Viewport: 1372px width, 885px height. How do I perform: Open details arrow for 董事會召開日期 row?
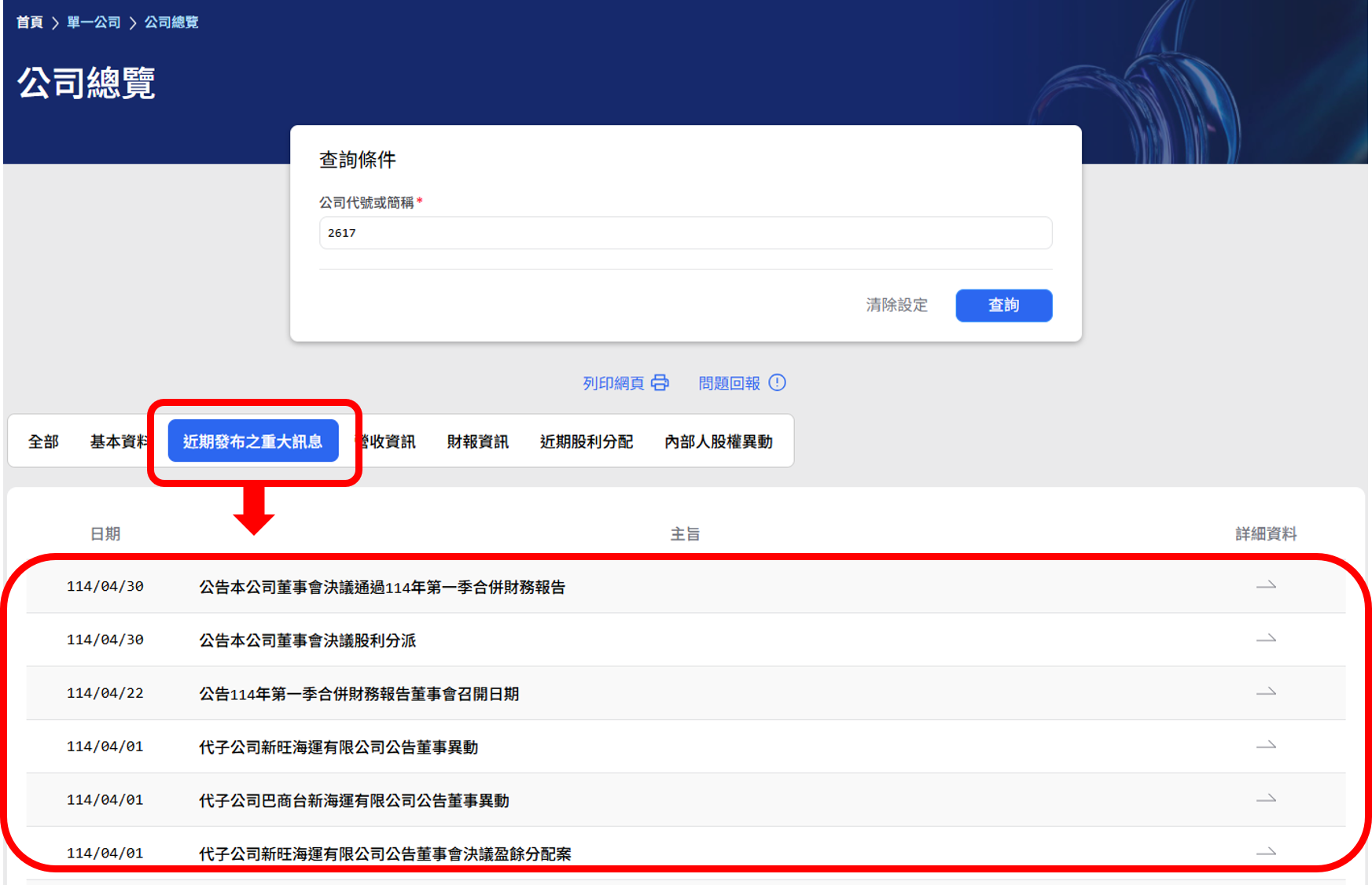[x=1265, y=693]
